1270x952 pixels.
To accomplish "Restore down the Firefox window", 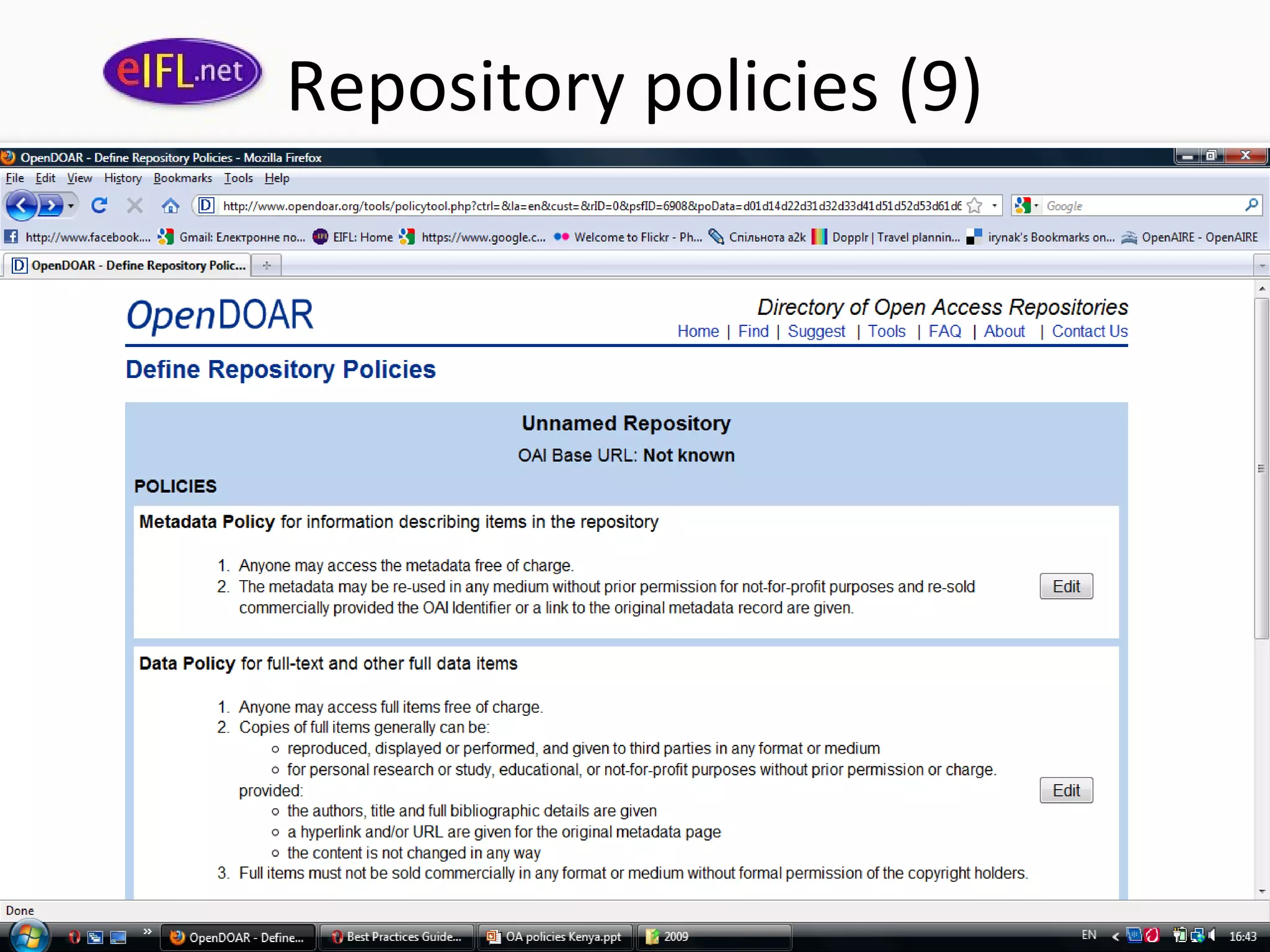I will (x=1211, y=156).
